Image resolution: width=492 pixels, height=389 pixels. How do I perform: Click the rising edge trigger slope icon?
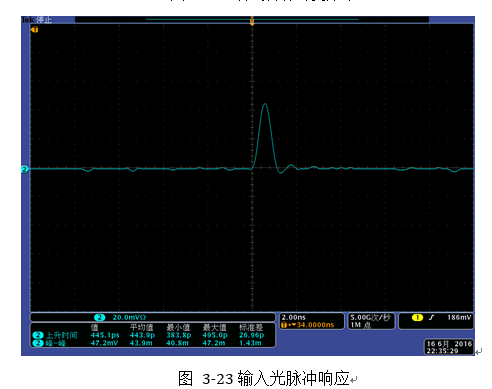pyautogui.click(x=431, y=317)
